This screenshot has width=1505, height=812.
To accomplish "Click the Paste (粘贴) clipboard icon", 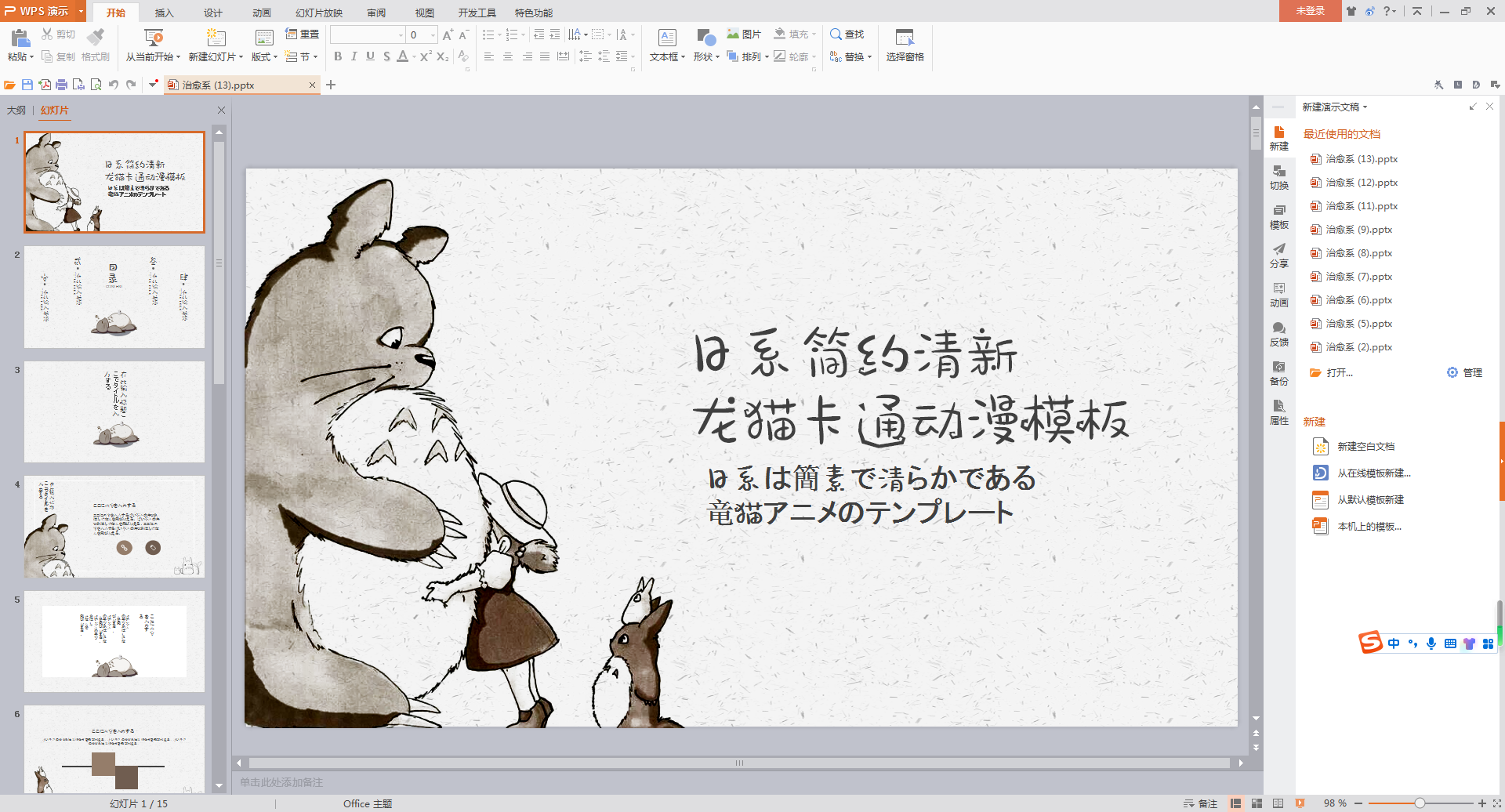I will [x=20, y=37].
